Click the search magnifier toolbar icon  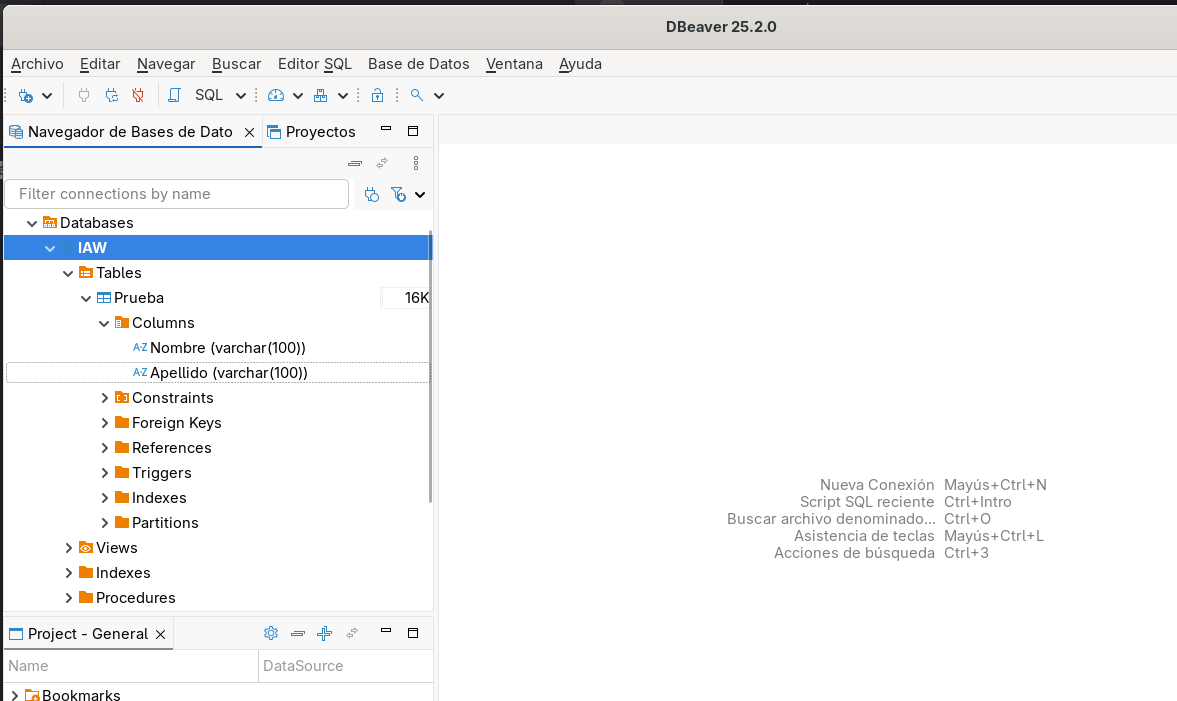tap(417, 95)
